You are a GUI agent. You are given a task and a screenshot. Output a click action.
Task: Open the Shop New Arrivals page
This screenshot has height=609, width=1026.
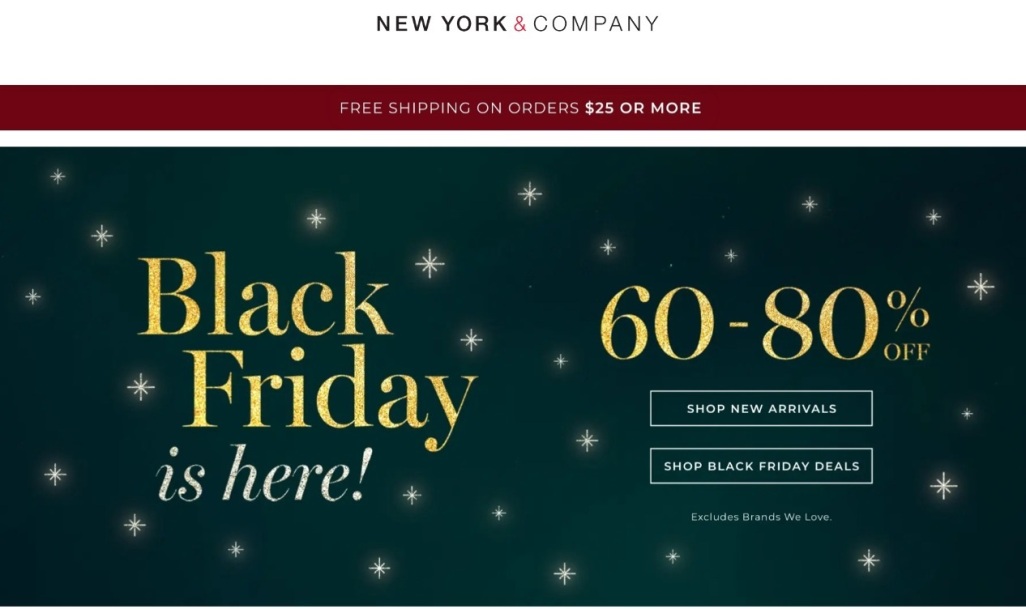(761, 408)
